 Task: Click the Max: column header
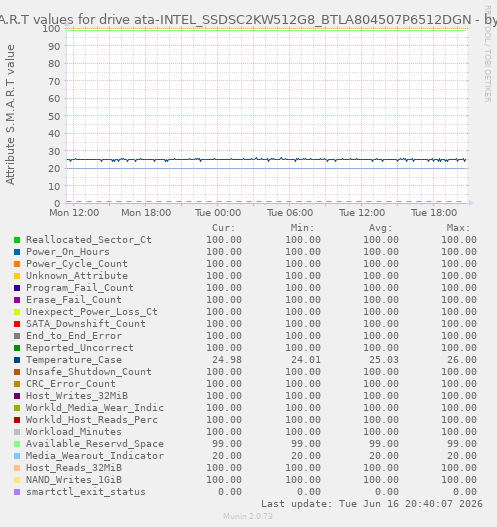[x=458, y=228]
